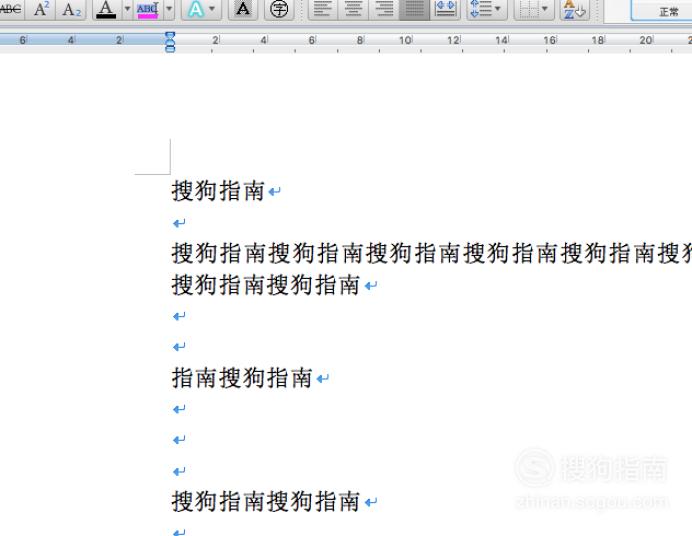This screenshot has height=536, width=692.
Task: Apply the magenta text highlight color
Action: (x=147, y=10)
